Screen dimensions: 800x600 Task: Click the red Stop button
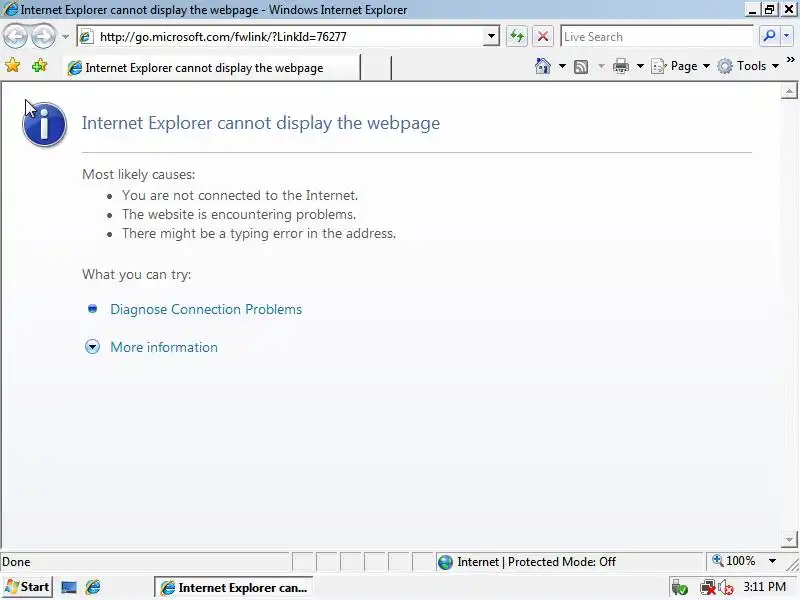[x=543, y=37]
